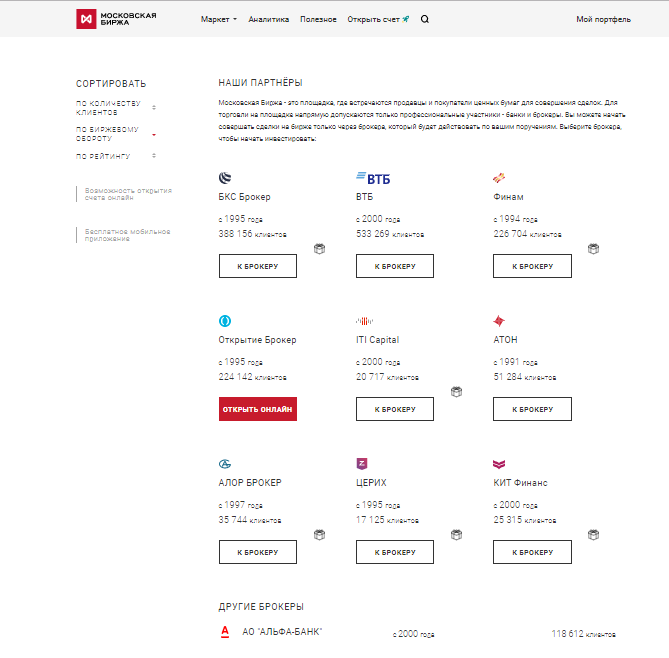Click the ЦЕРИХ logo icon

(x=362, y=463)
